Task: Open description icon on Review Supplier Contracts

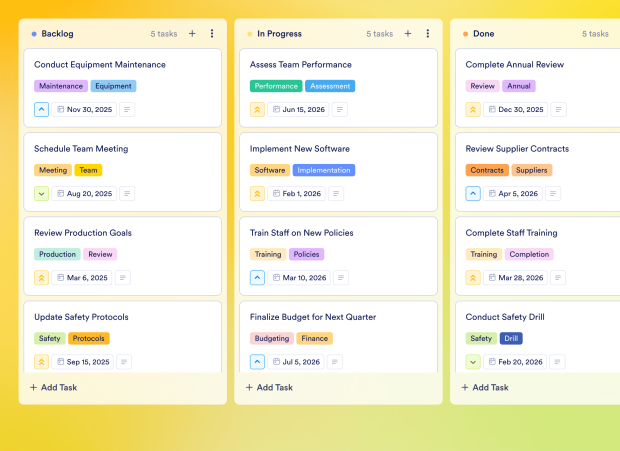Action: click(x=553, y=194)
